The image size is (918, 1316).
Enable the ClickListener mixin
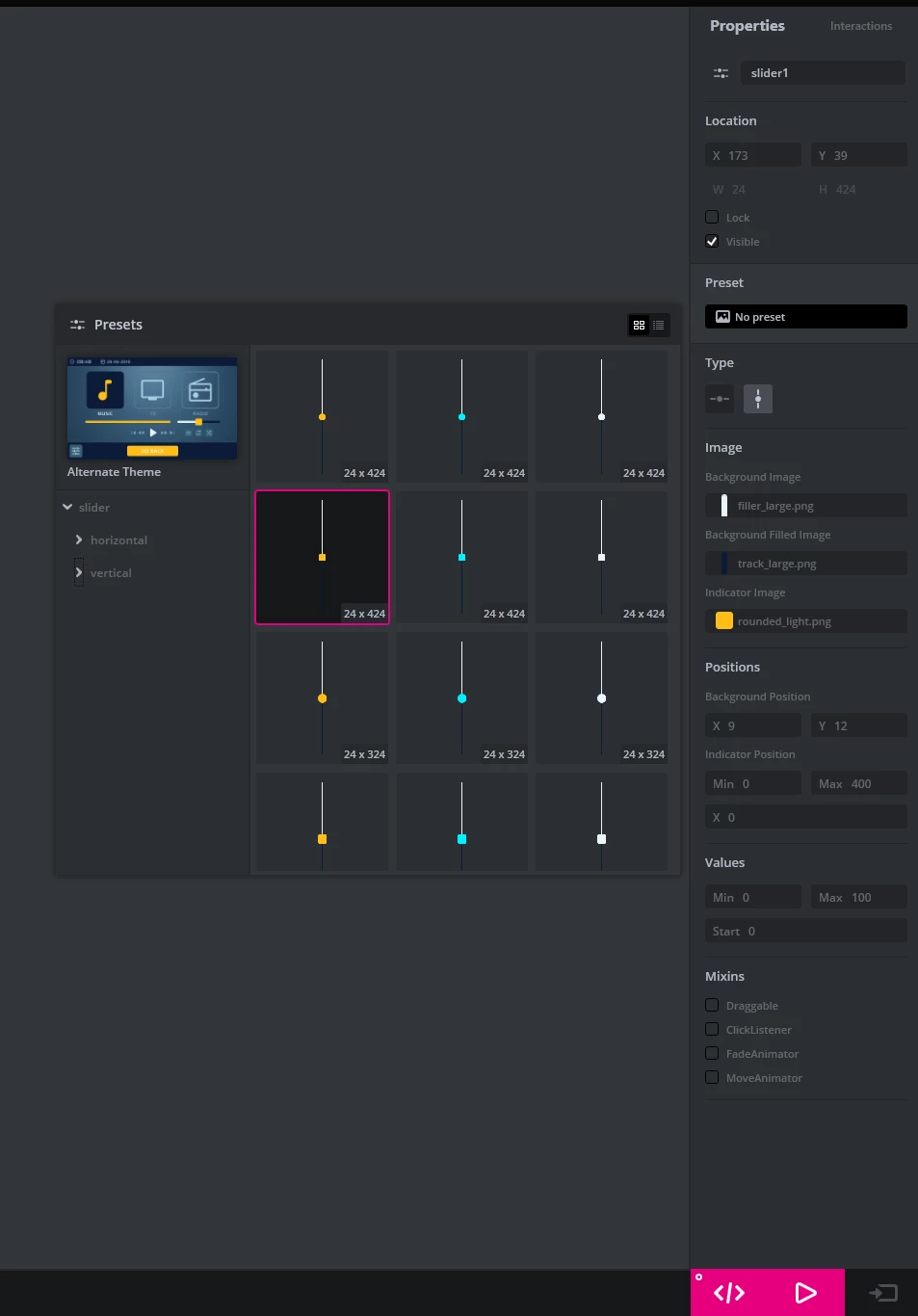[x=712, y=1029]
